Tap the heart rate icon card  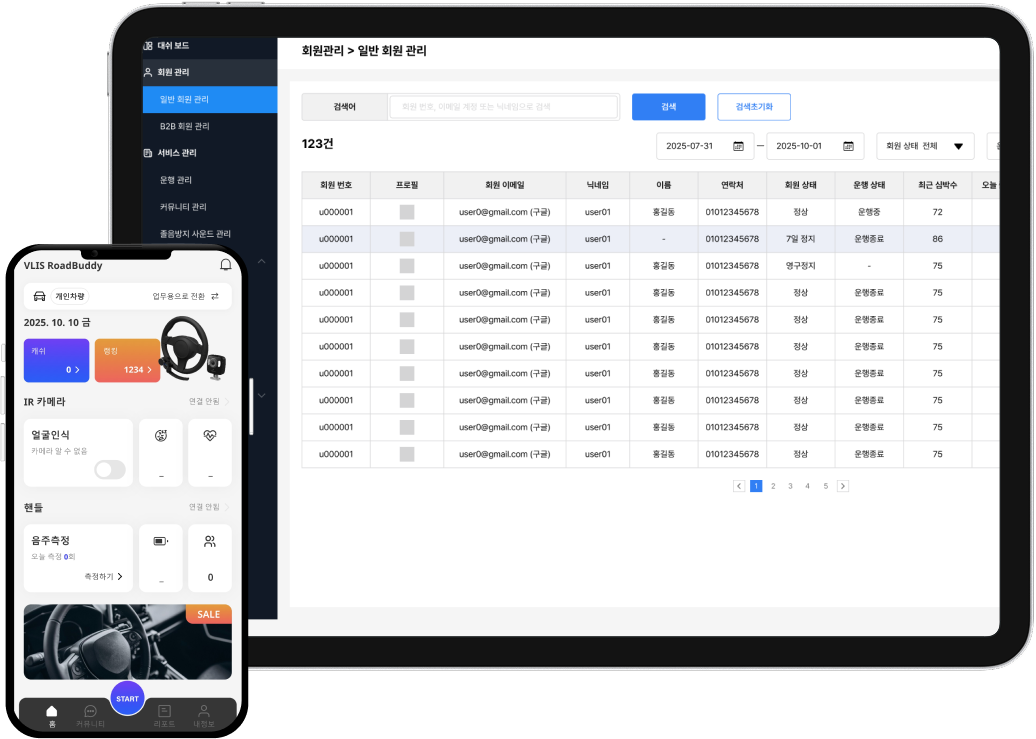point(209,452)
